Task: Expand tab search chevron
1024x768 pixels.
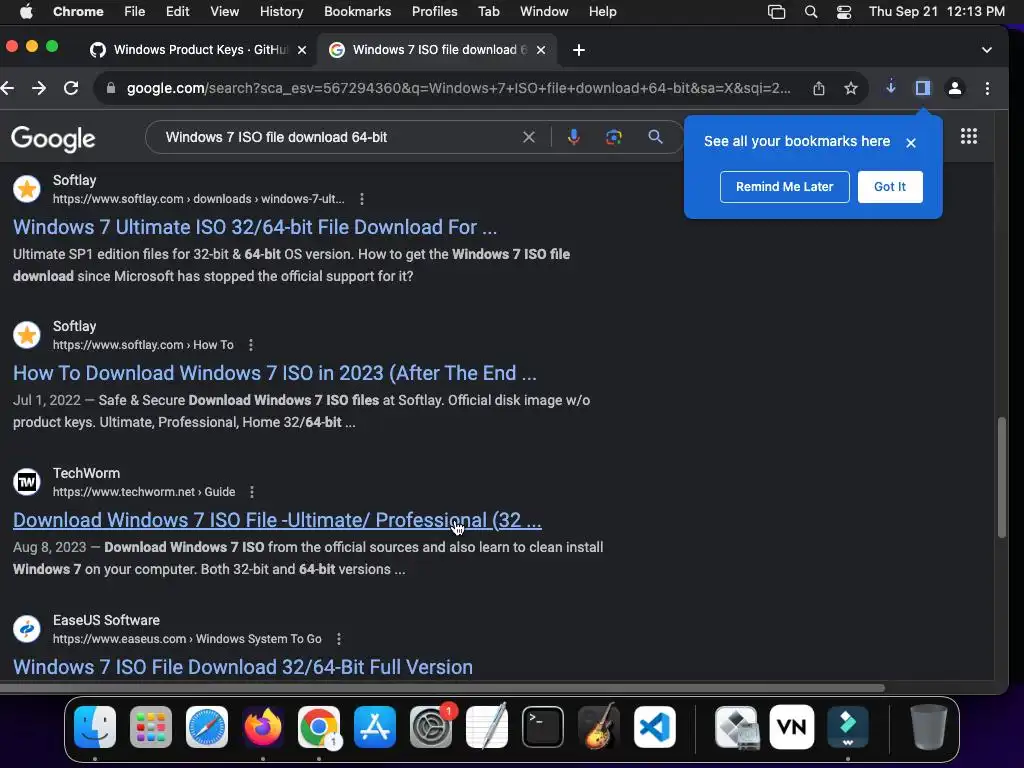Action: pyautogui.click(x=987, y=50)
